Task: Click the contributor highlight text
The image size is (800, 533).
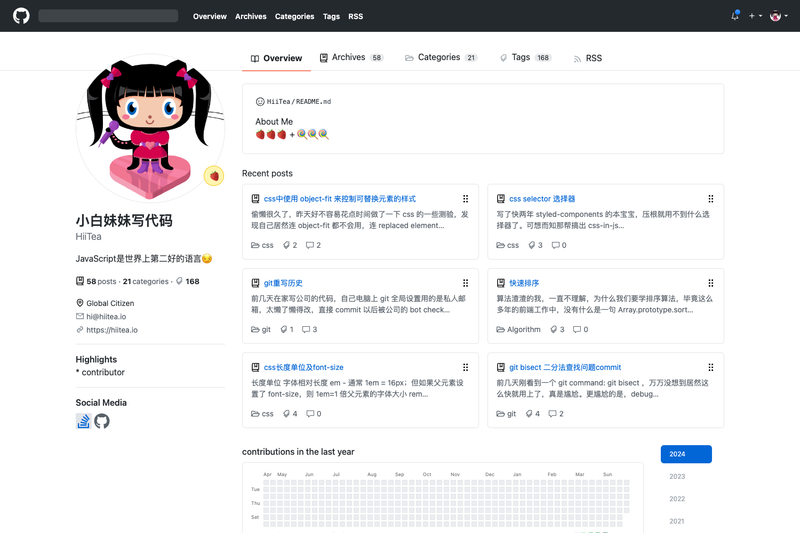Action: (x=103, y=372)
